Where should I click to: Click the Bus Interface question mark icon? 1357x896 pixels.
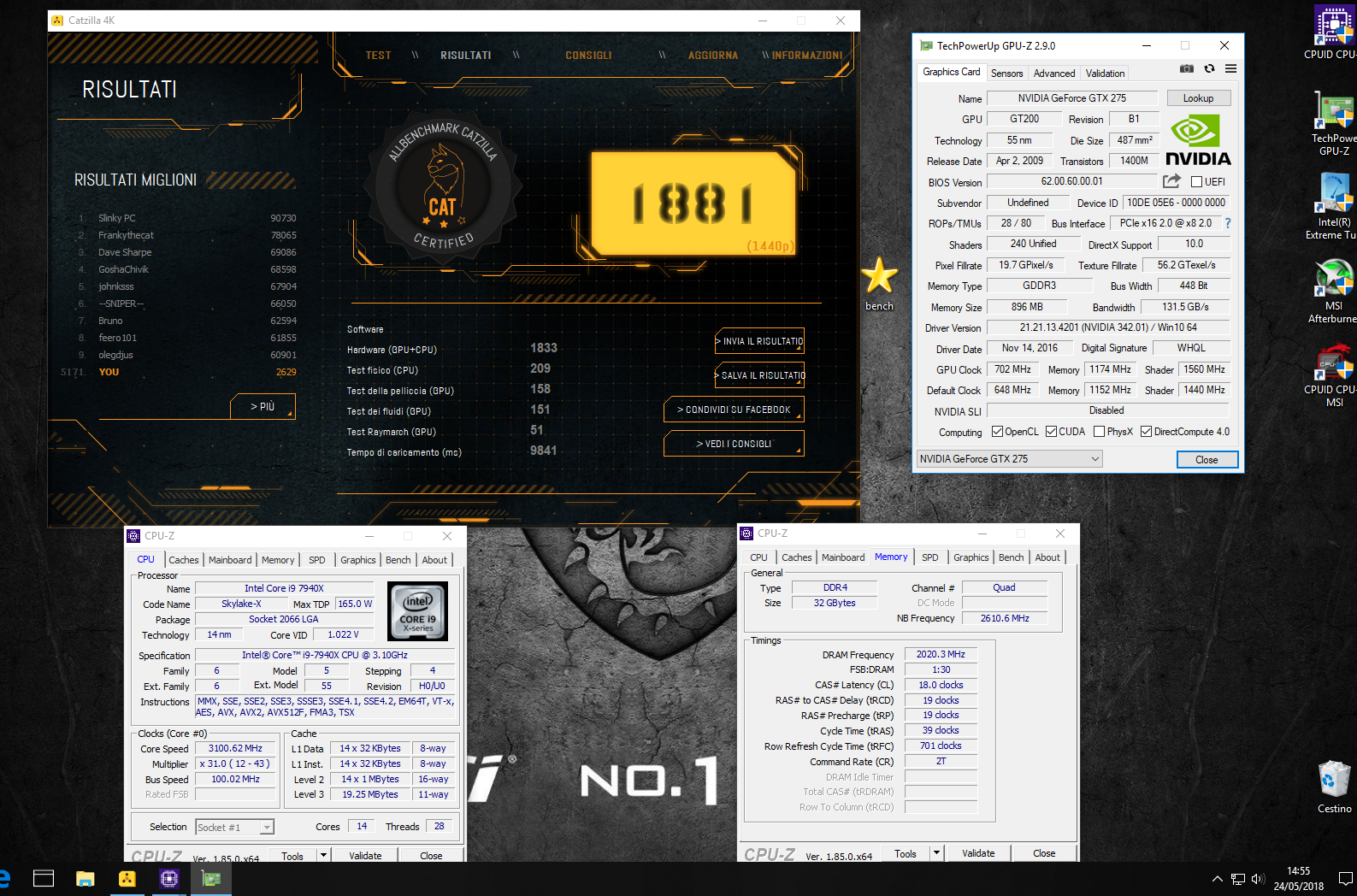pyautogui.click(x=1228, y=223)
